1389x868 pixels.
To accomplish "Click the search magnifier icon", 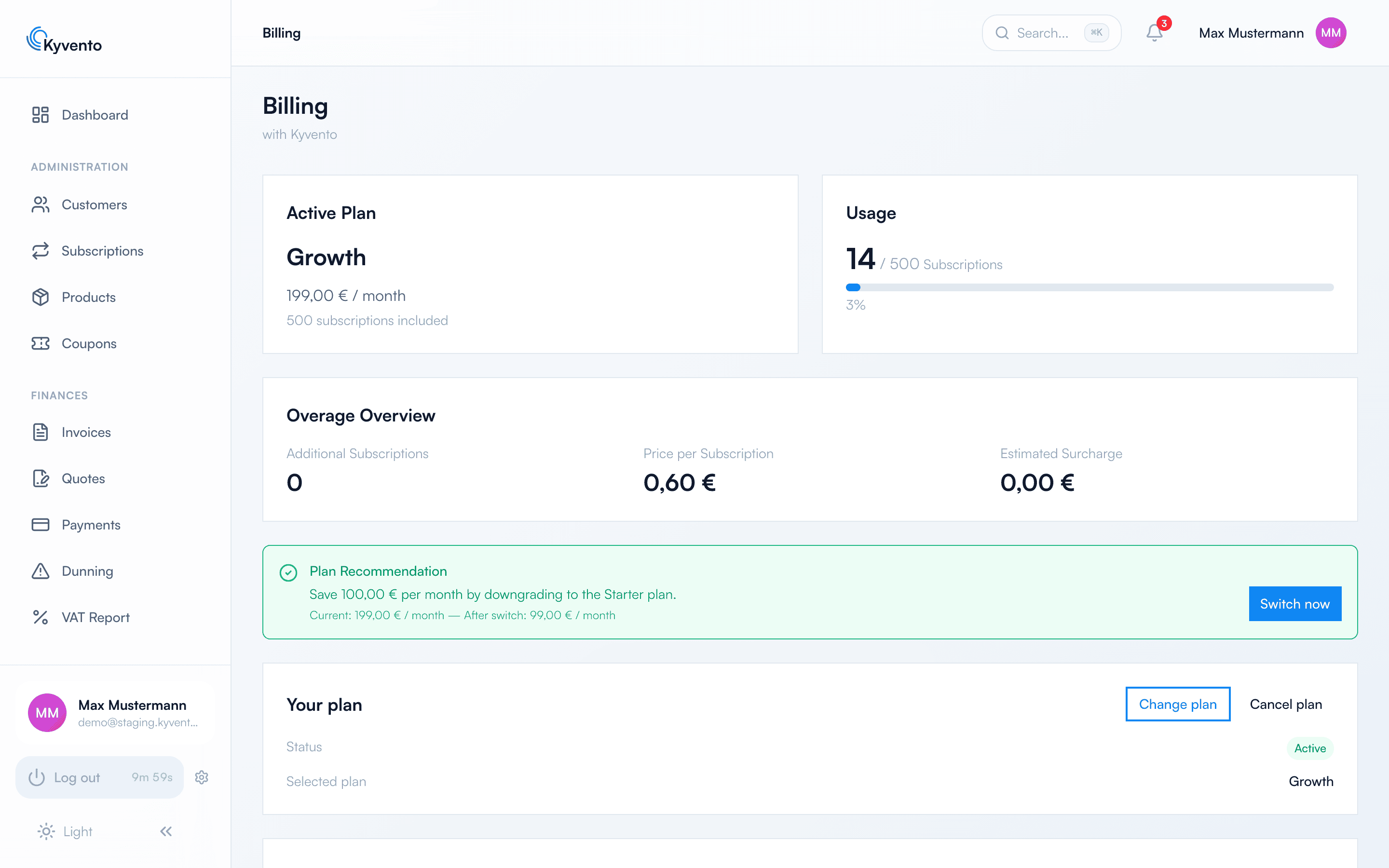I will click(1002, 33).
